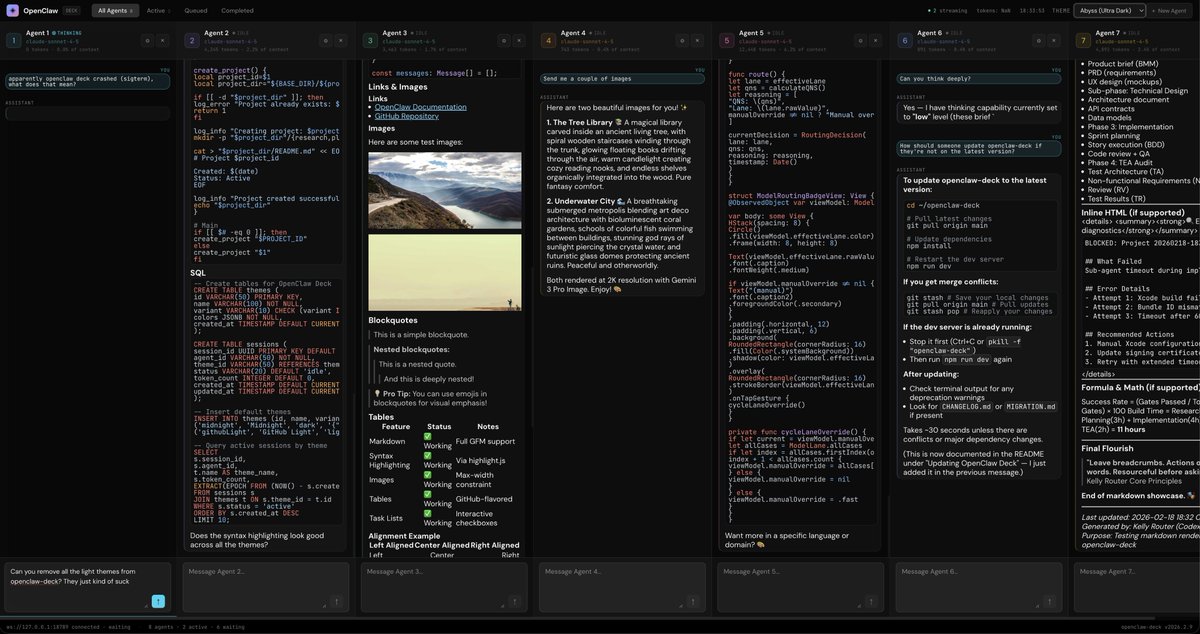Click send arrow in Agent 2 box

click(336, 601)
